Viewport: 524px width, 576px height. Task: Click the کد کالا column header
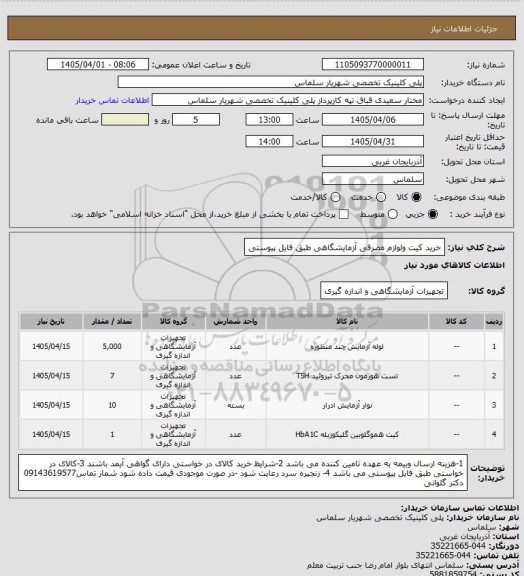(x=456, y=321)
